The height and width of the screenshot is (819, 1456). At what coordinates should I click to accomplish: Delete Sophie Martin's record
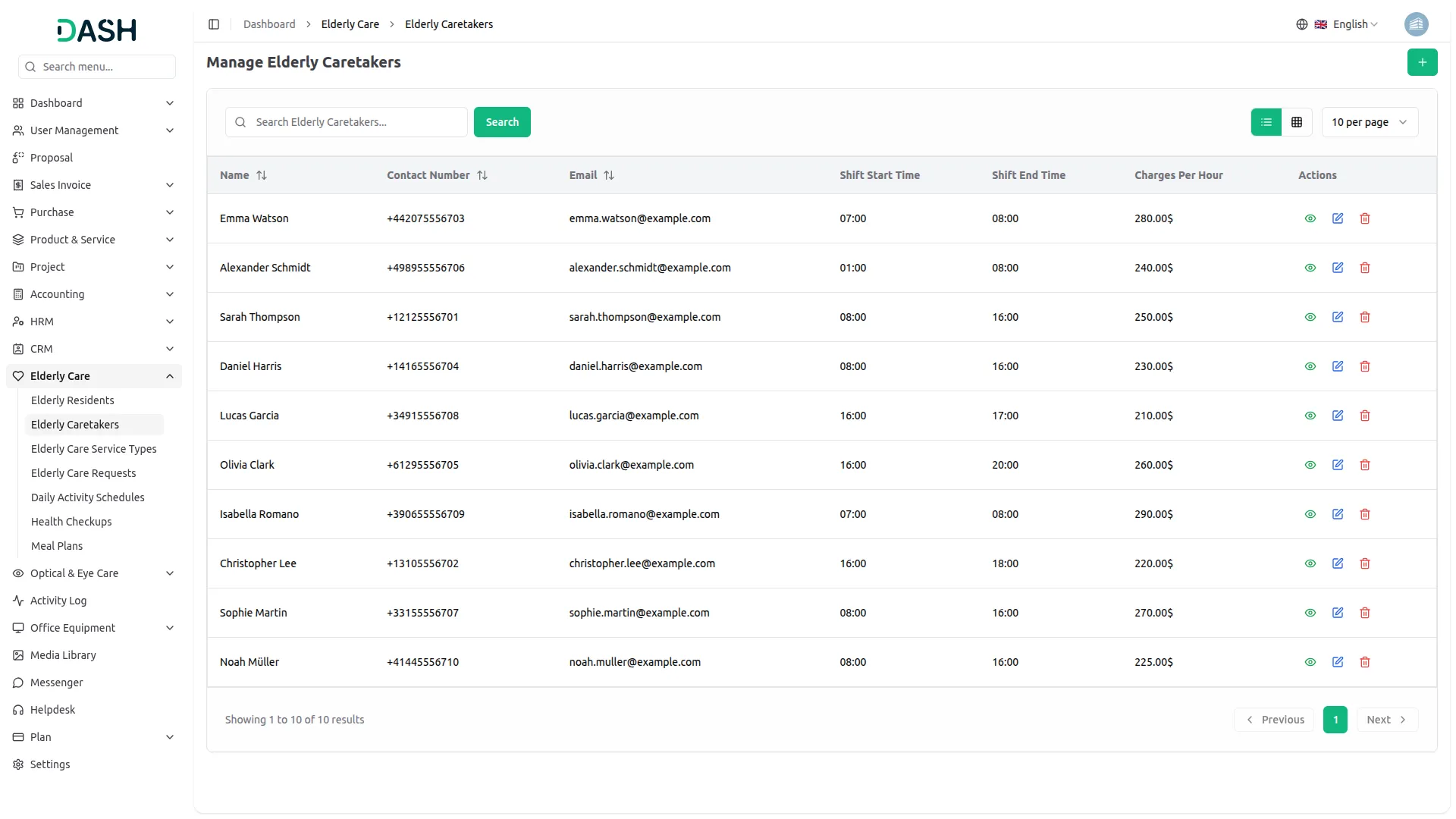pos(1365,613)
